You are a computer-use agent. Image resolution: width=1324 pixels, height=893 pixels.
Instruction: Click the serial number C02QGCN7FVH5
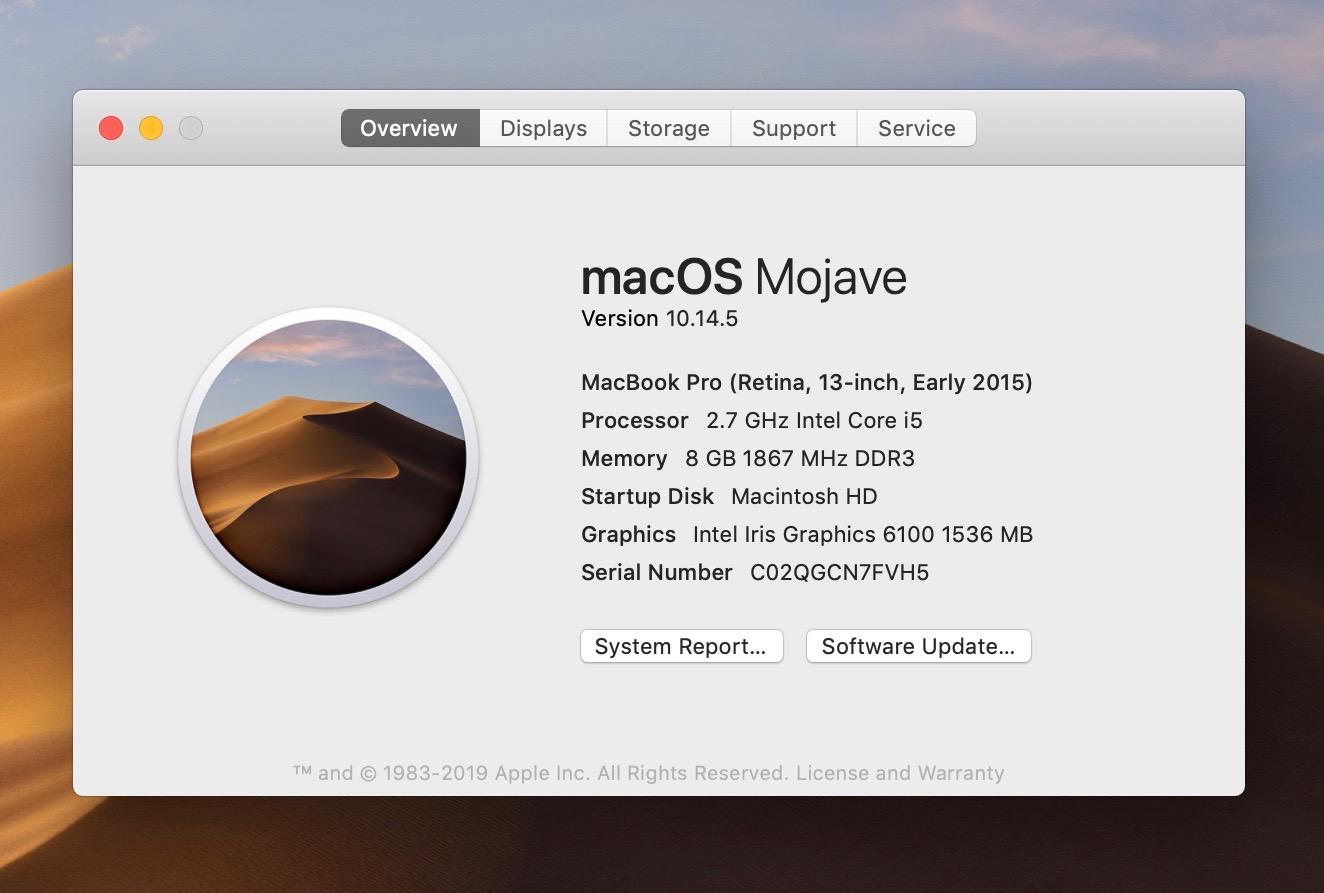839,573
